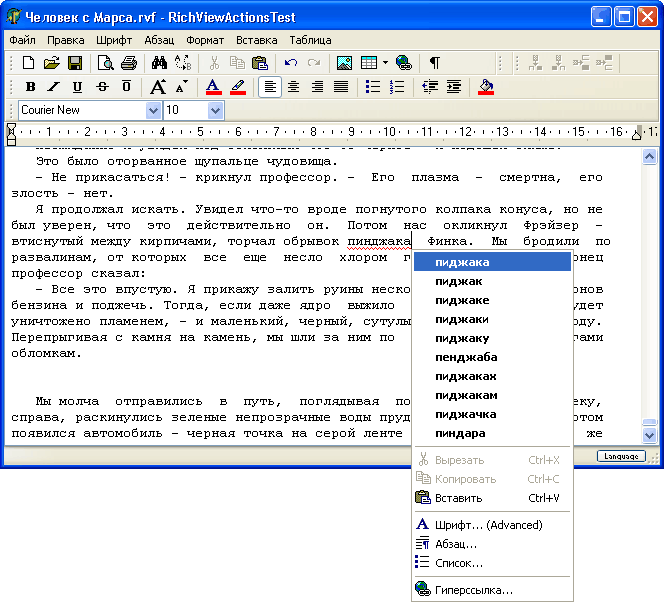Click the Undo arrow icon
The image size is (664, 602).
coord(291,63)
